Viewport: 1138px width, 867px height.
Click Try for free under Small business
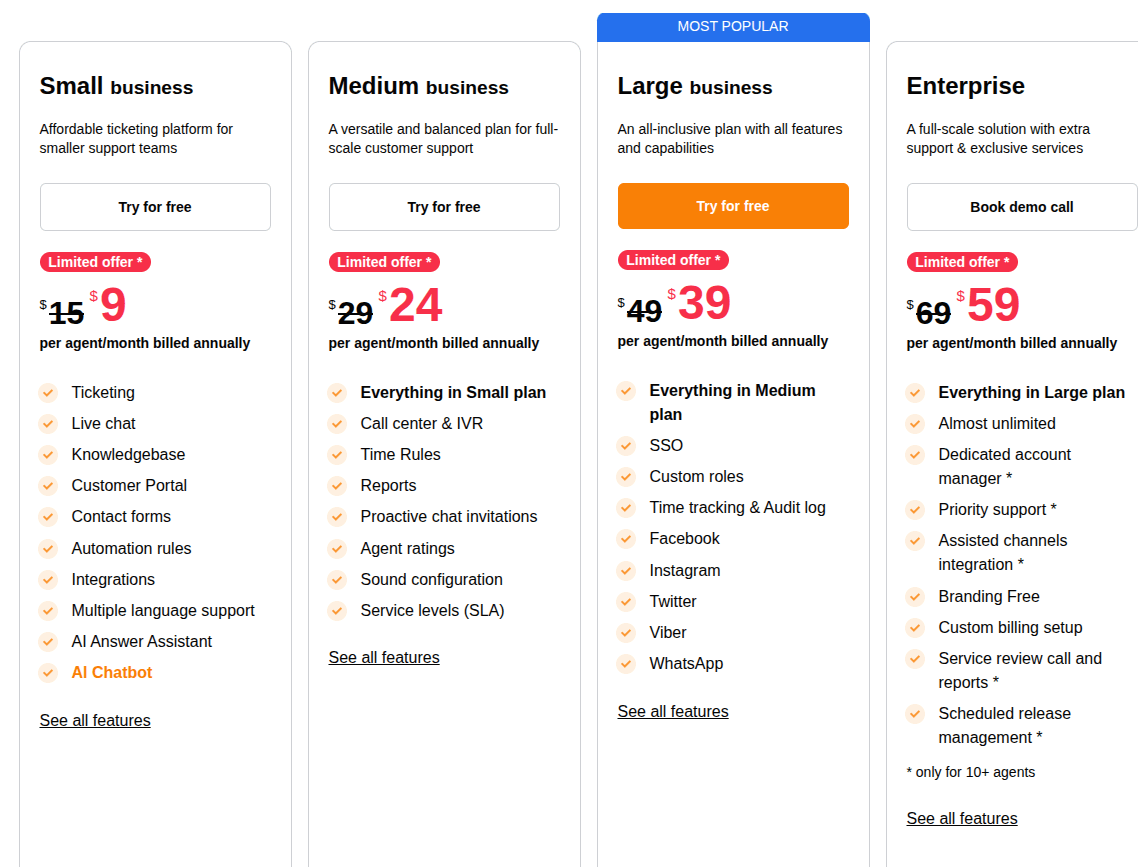click(155, 207)
